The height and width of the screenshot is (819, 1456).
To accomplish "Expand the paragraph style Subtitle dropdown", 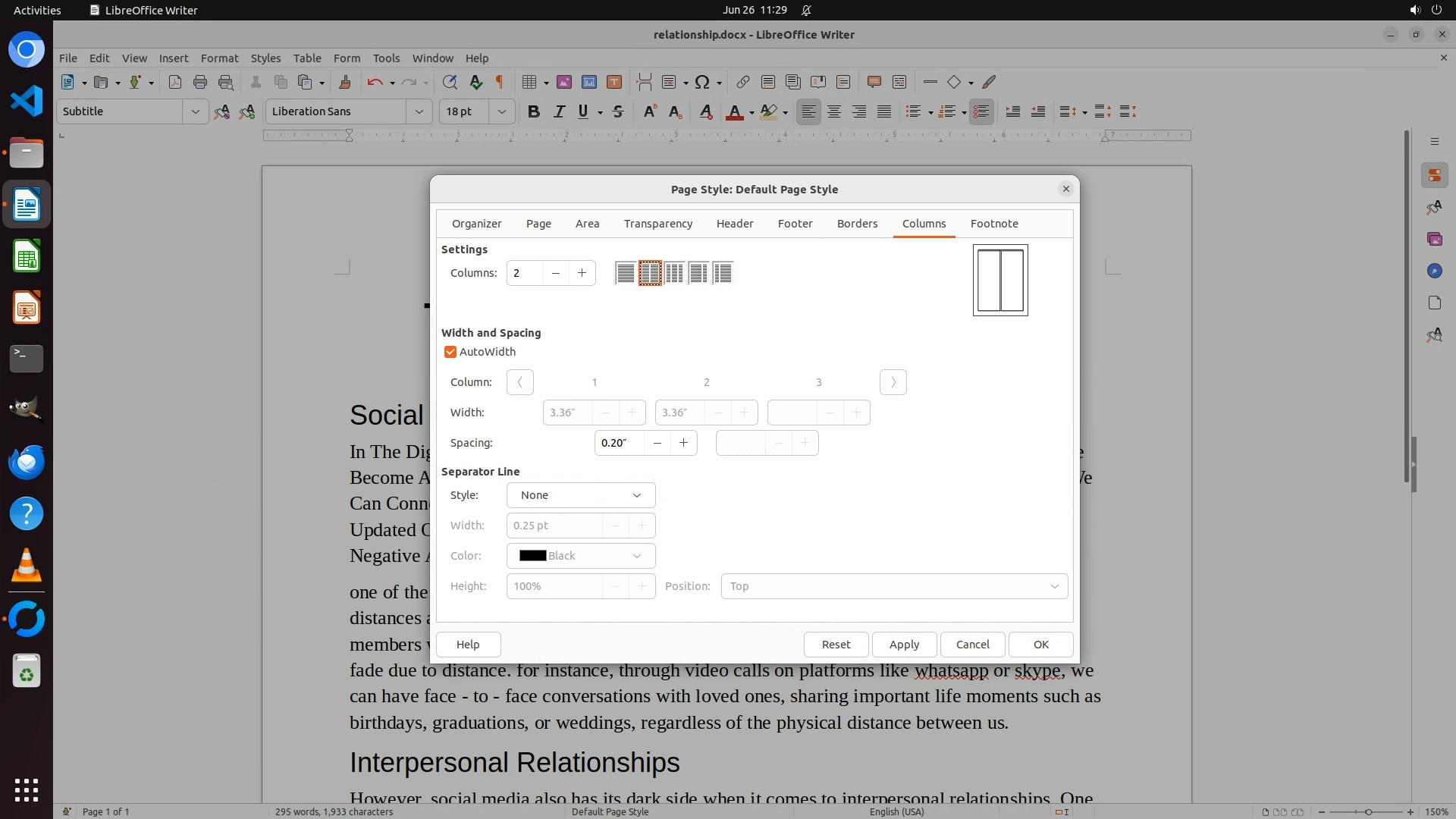I will click(x=195, y=111).
